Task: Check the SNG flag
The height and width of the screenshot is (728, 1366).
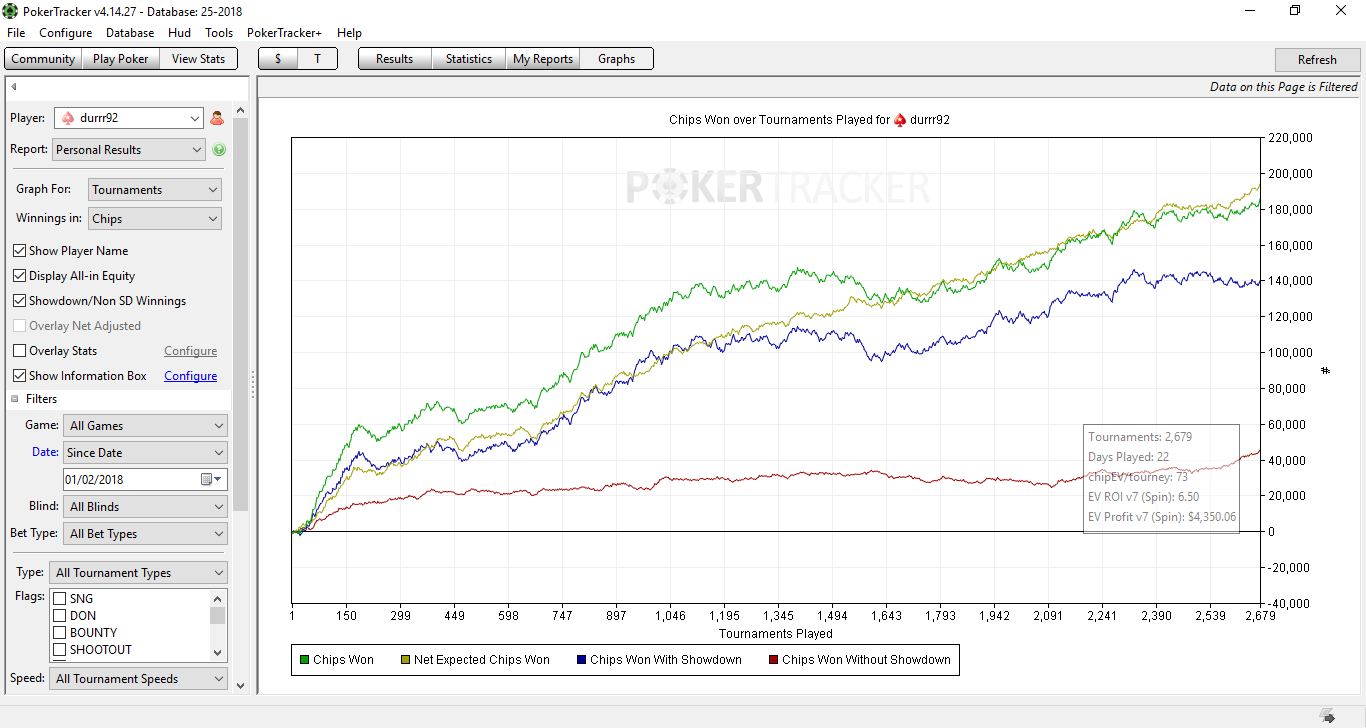Action: (60, 599)
